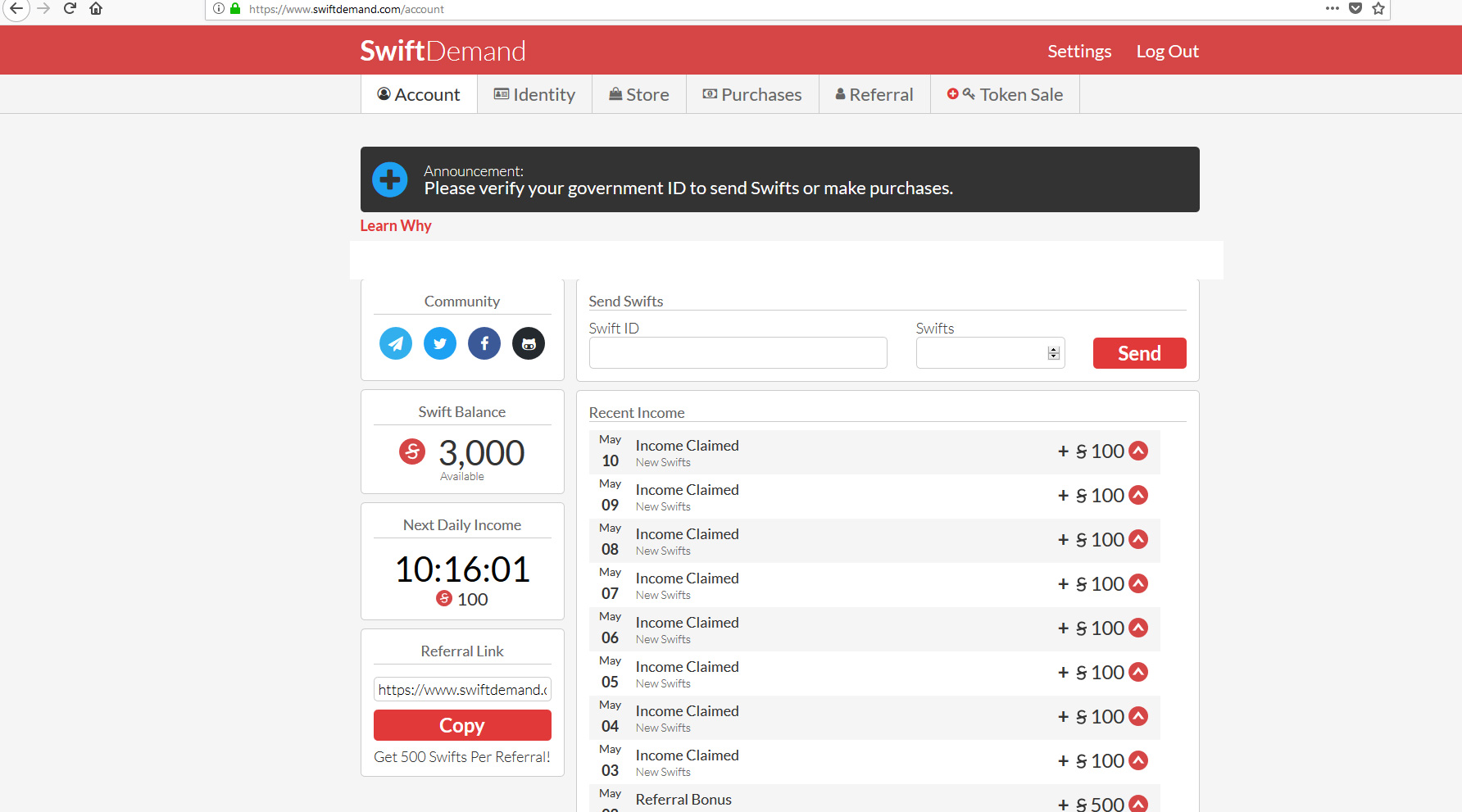1462x812 pixels.
Task: Click the red arrow icon on May 05 income
Action: 1138,672
